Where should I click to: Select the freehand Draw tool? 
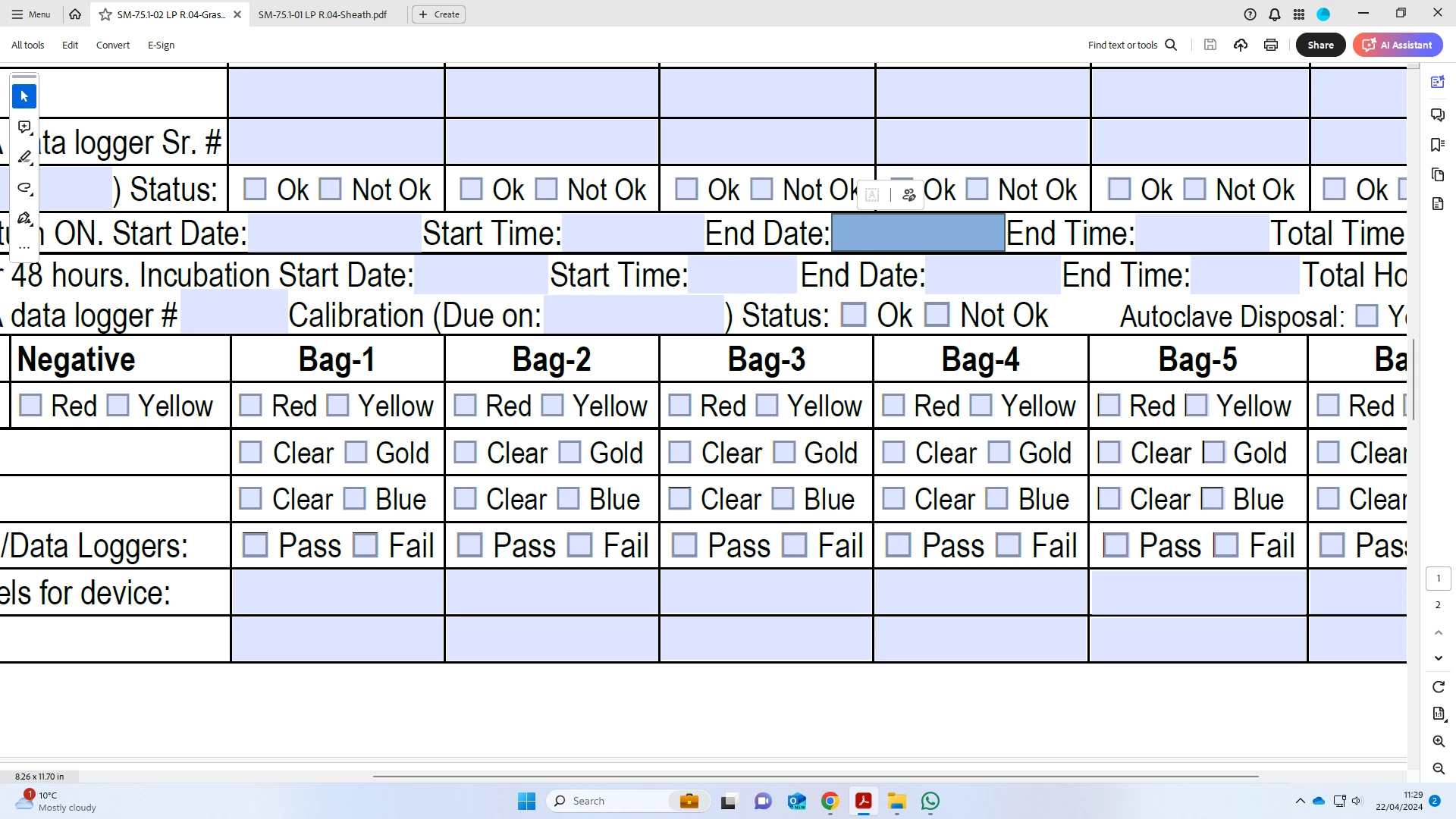pos(24,187)
